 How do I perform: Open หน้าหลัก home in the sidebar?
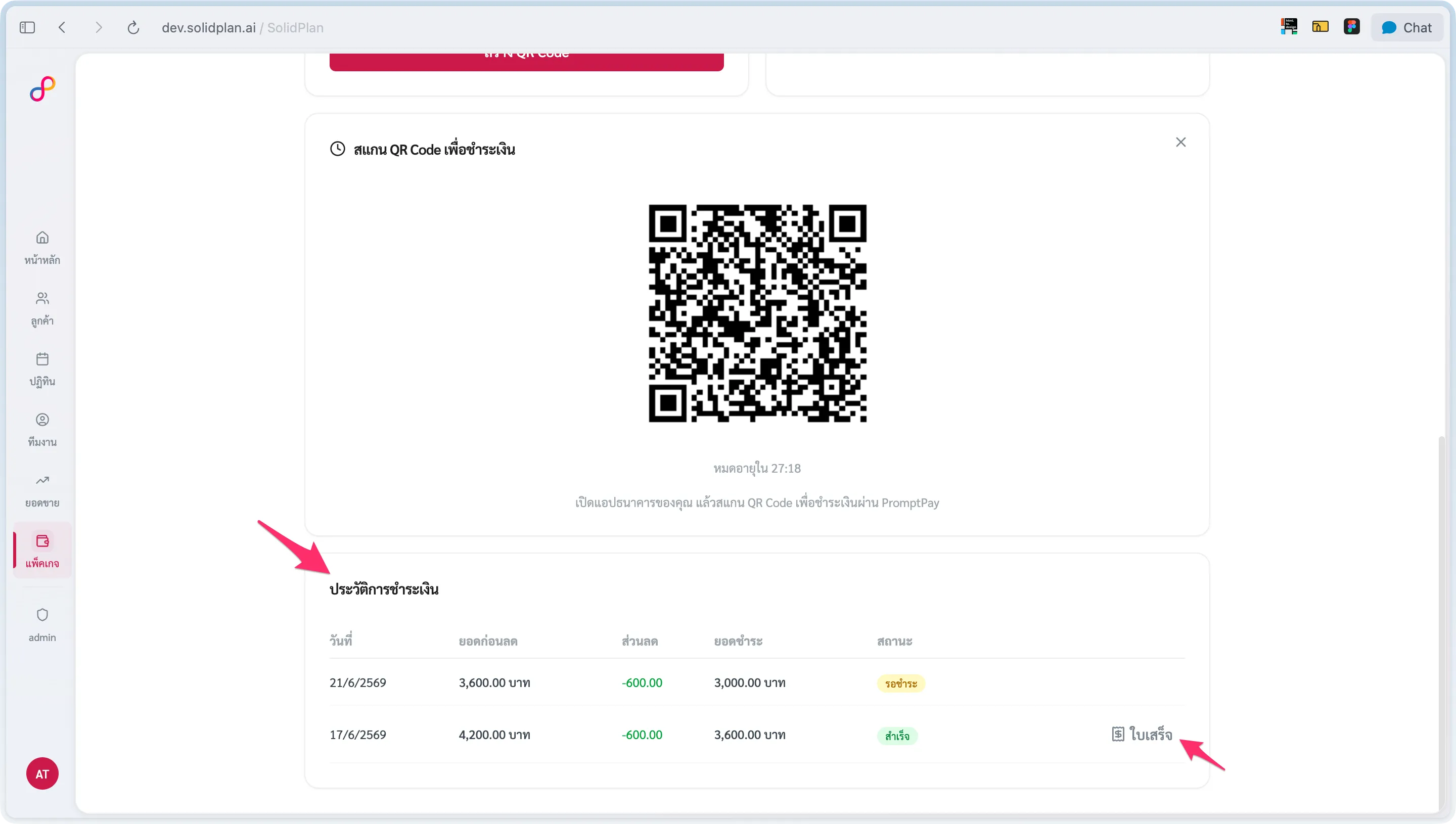pyautogui.click(x=42, y=248)
